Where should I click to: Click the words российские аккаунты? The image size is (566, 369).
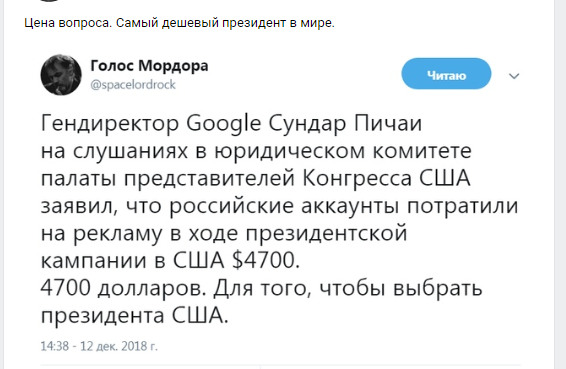[284, 207]
